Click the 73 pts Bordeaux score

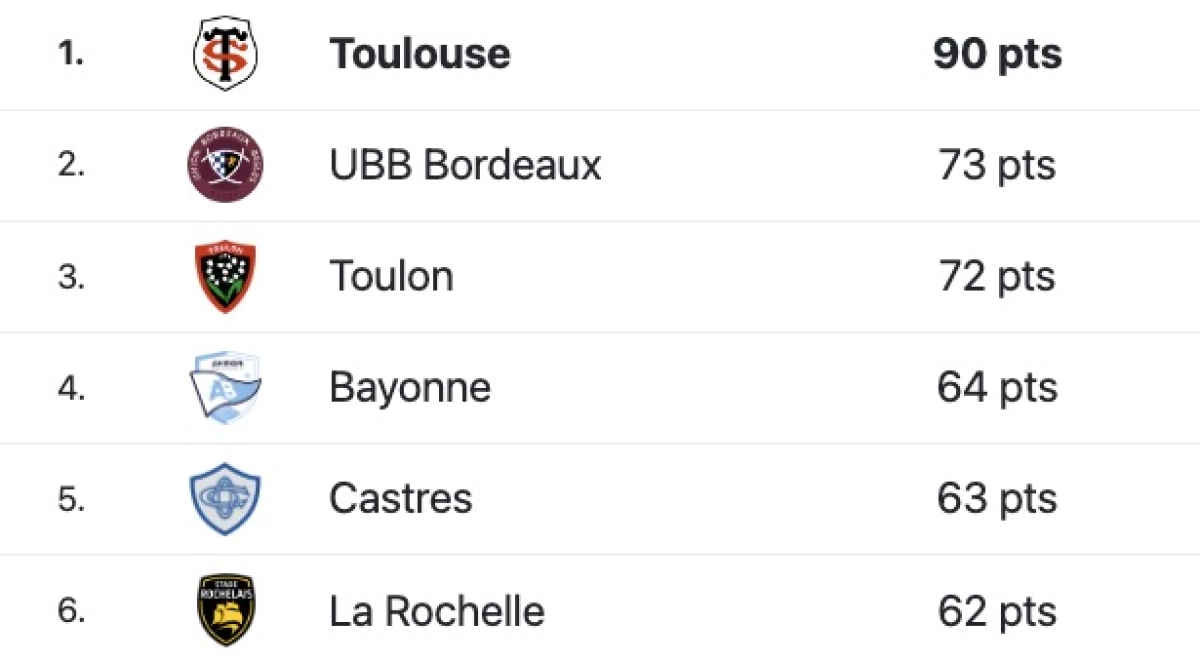(x=997, y=166)
